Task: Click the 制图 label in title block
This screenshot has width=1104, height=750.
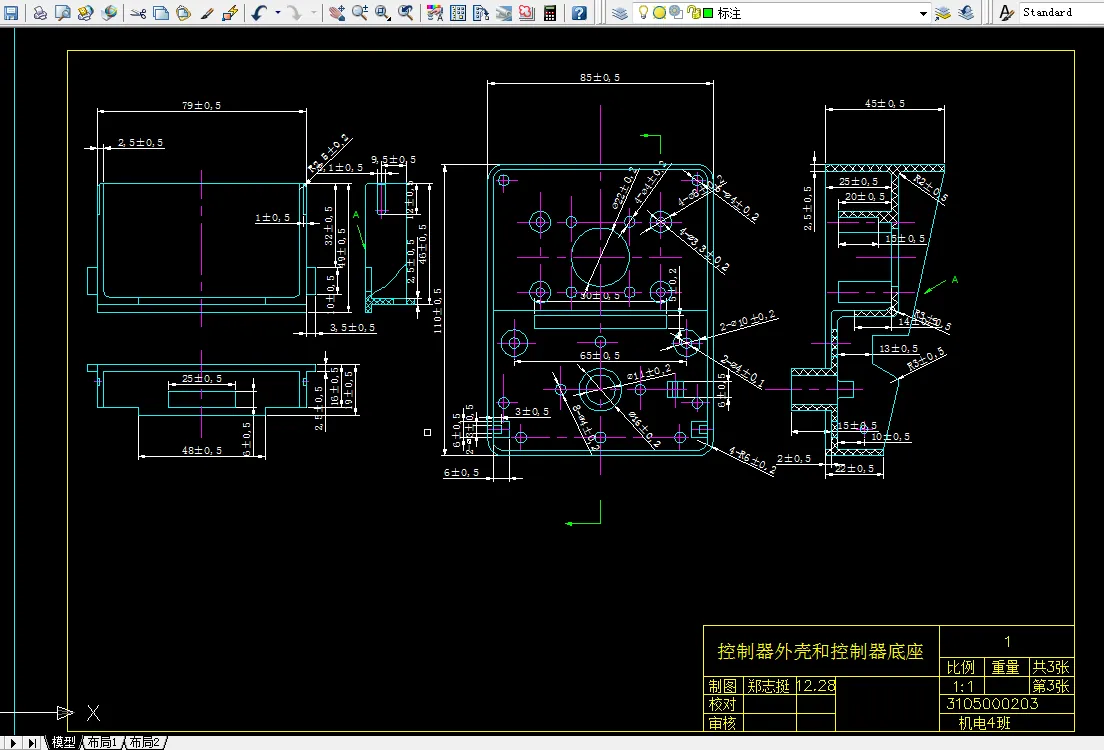Action: 722,686
